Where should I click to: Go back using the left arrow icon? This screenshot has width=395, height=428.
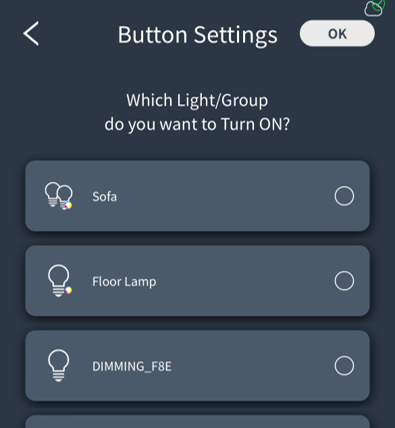coord(31,33)
